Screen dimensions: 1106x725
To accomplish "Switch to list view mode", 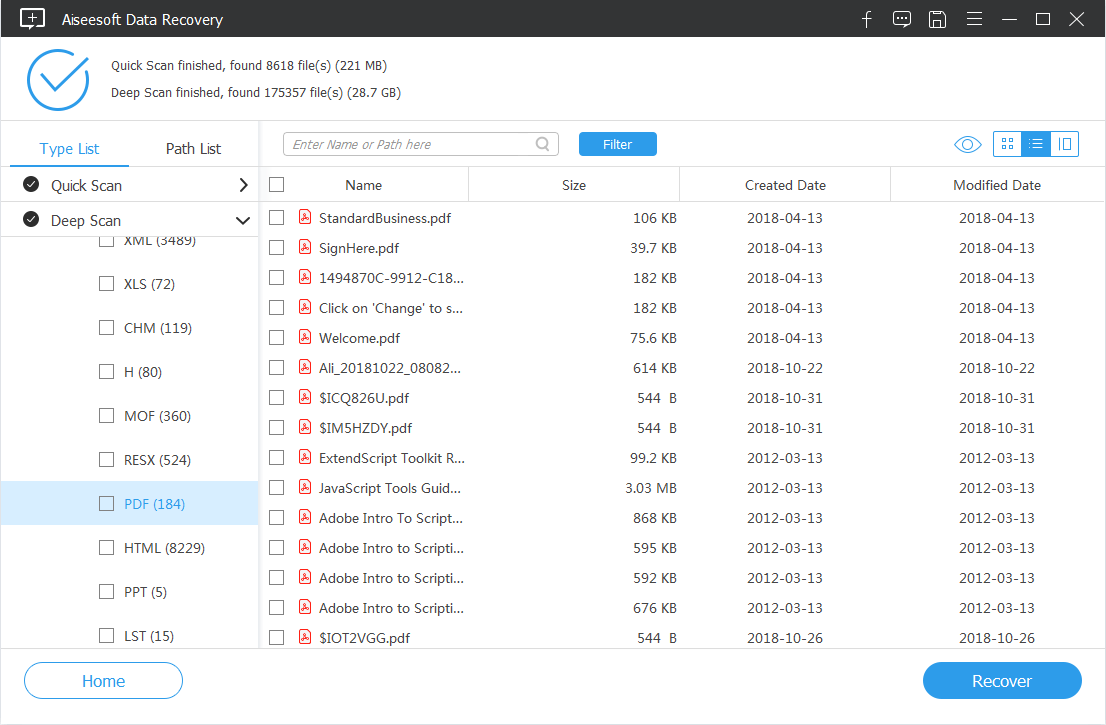I will (x=1036, y=145).
